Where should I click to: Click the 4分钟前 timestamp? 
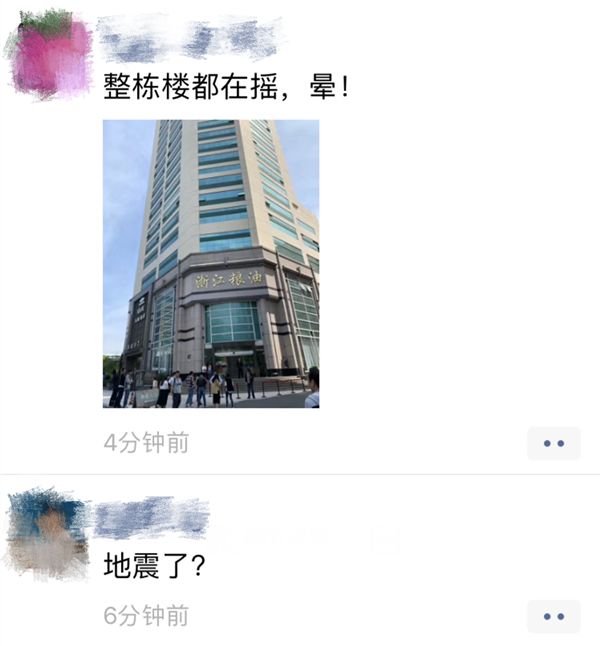(146, 443)
